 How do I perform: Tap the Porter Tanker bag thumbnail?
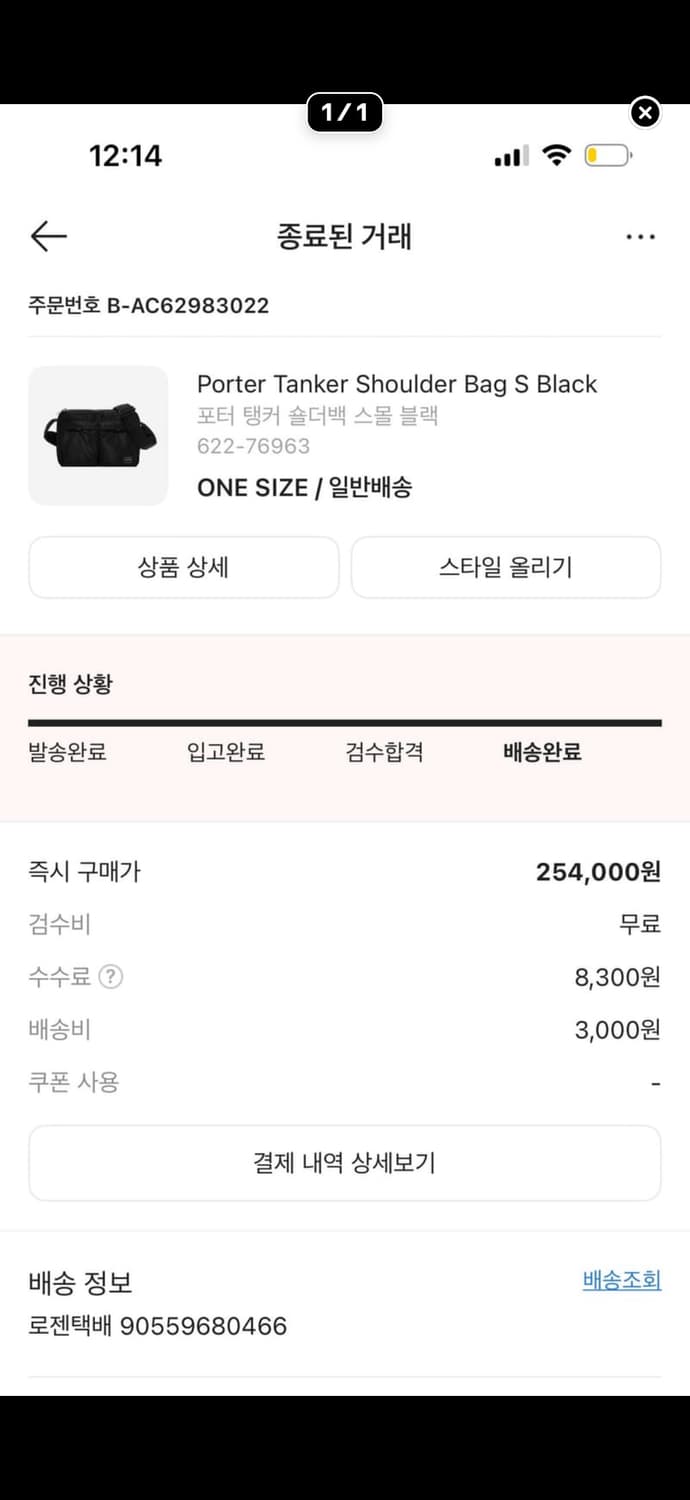click(x=98, y=436)
